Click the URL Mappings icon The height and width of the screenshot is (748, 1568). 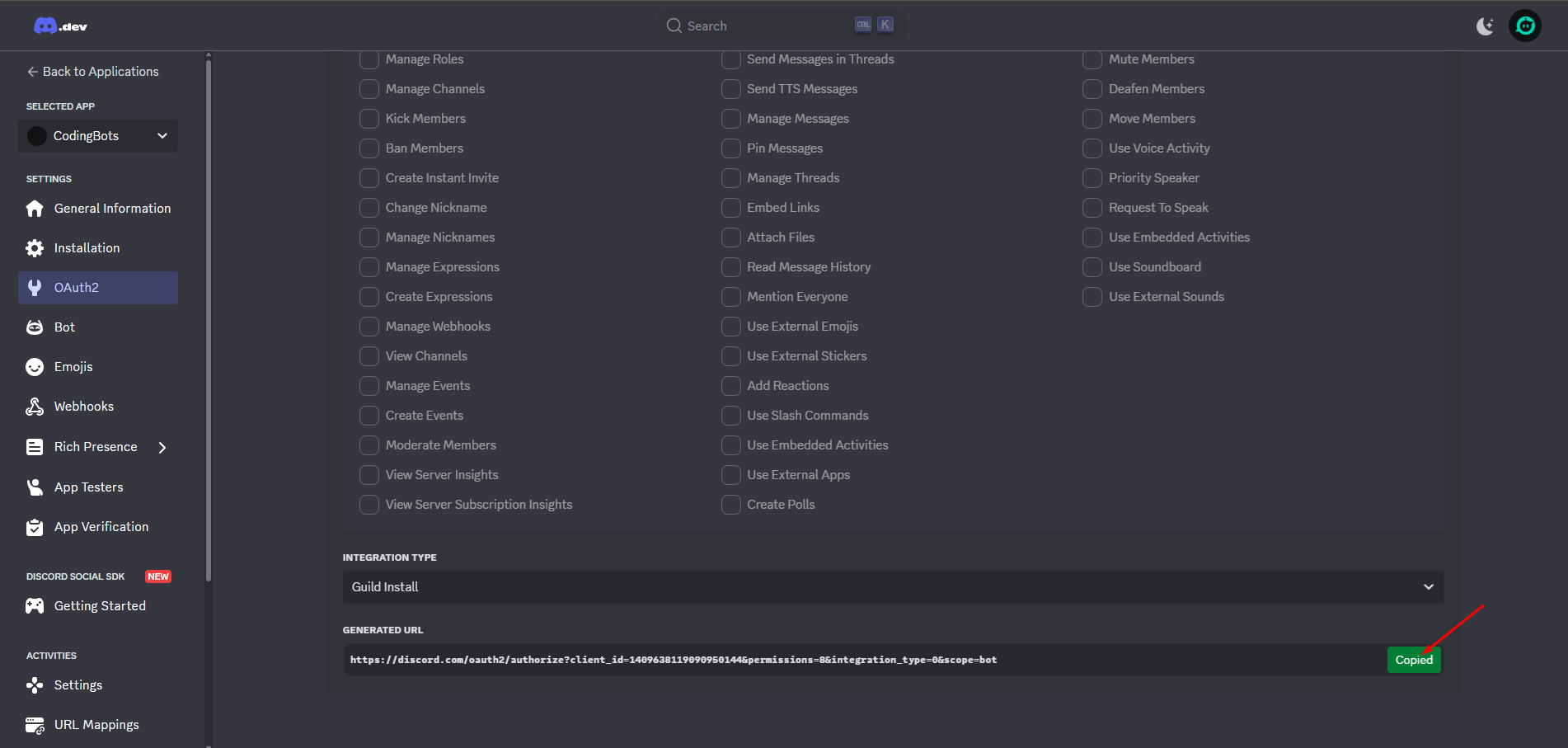pyautogui.click(x=35, y=725)
